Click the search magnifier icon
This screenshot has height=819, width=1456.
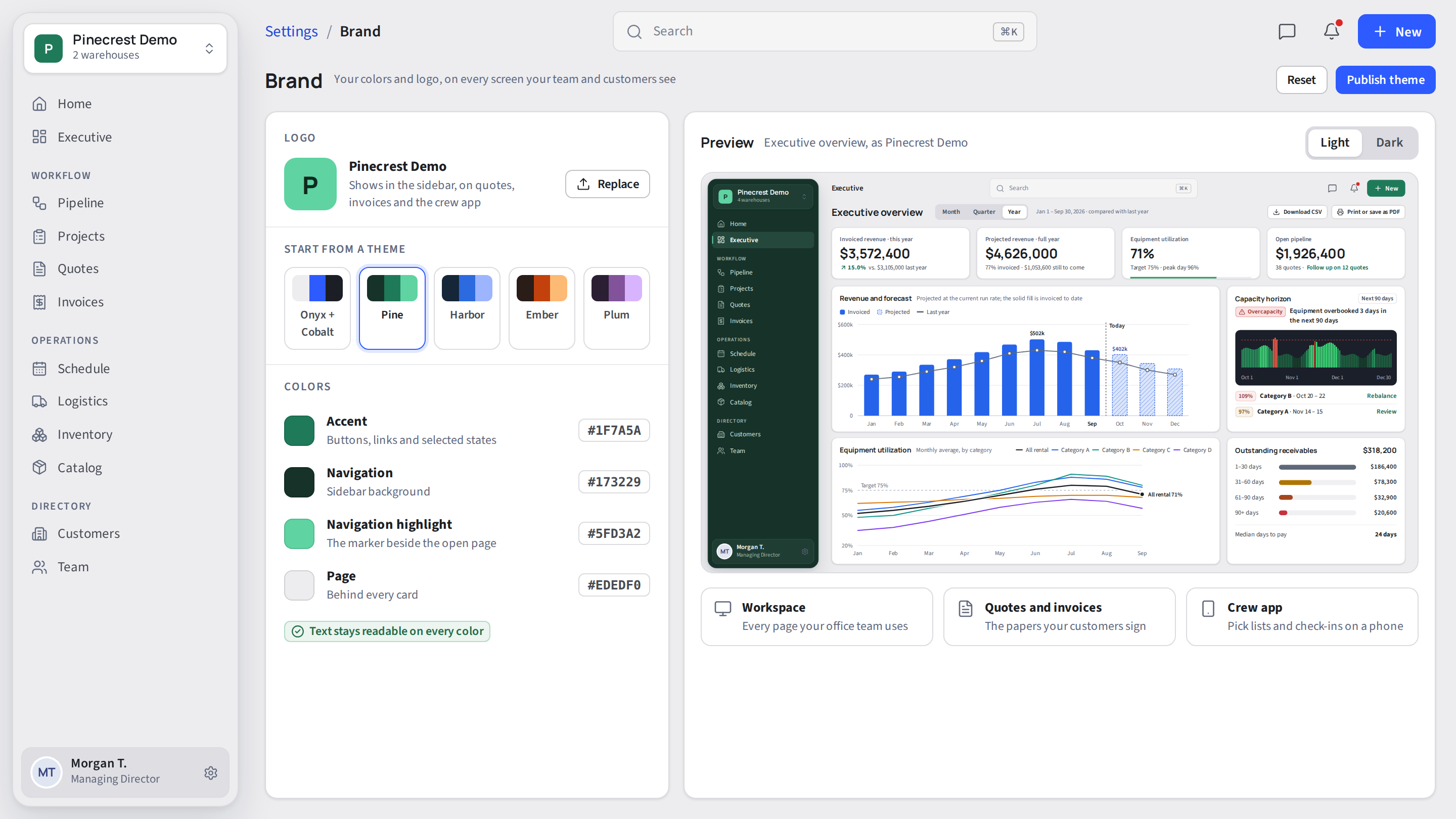click(634, 32)
